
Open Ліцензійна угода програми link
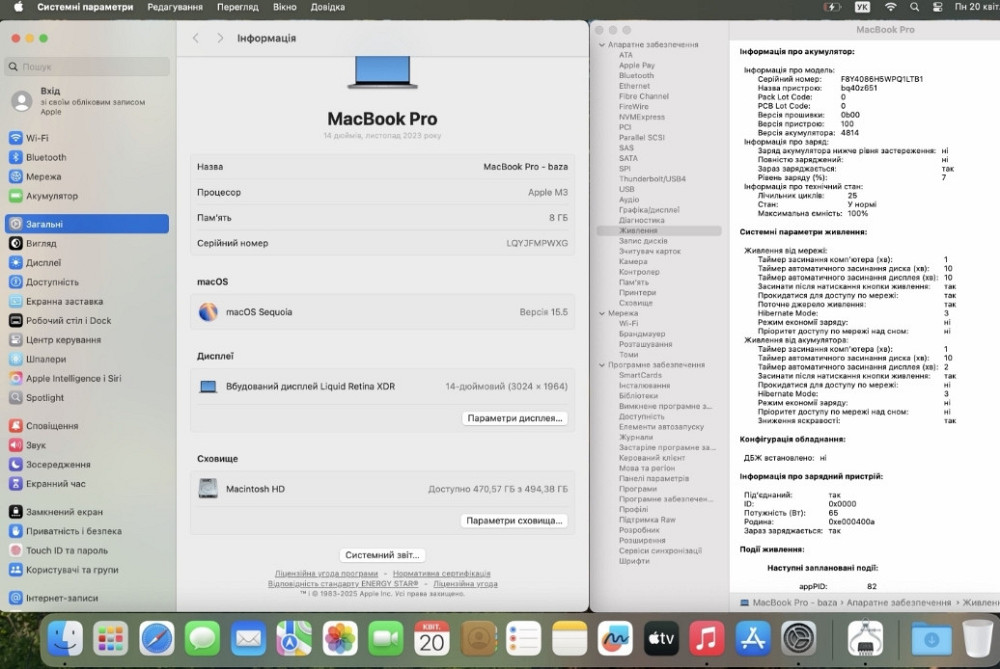pos(326,573)
